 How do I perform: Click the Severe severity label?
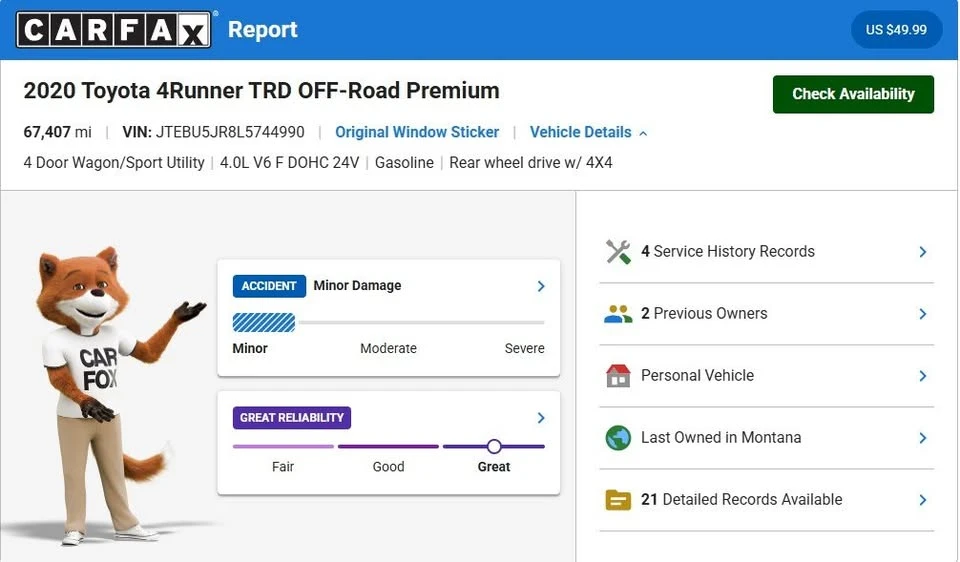524,348
